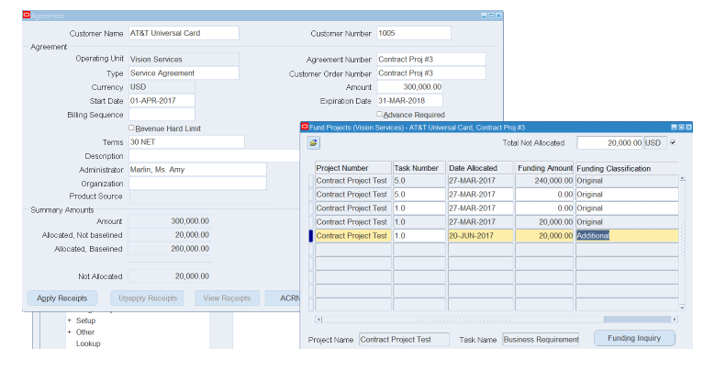Click the horizontal scrollbar right arrow
Viewport: 713px width, 374px height.
coord(675,319)
